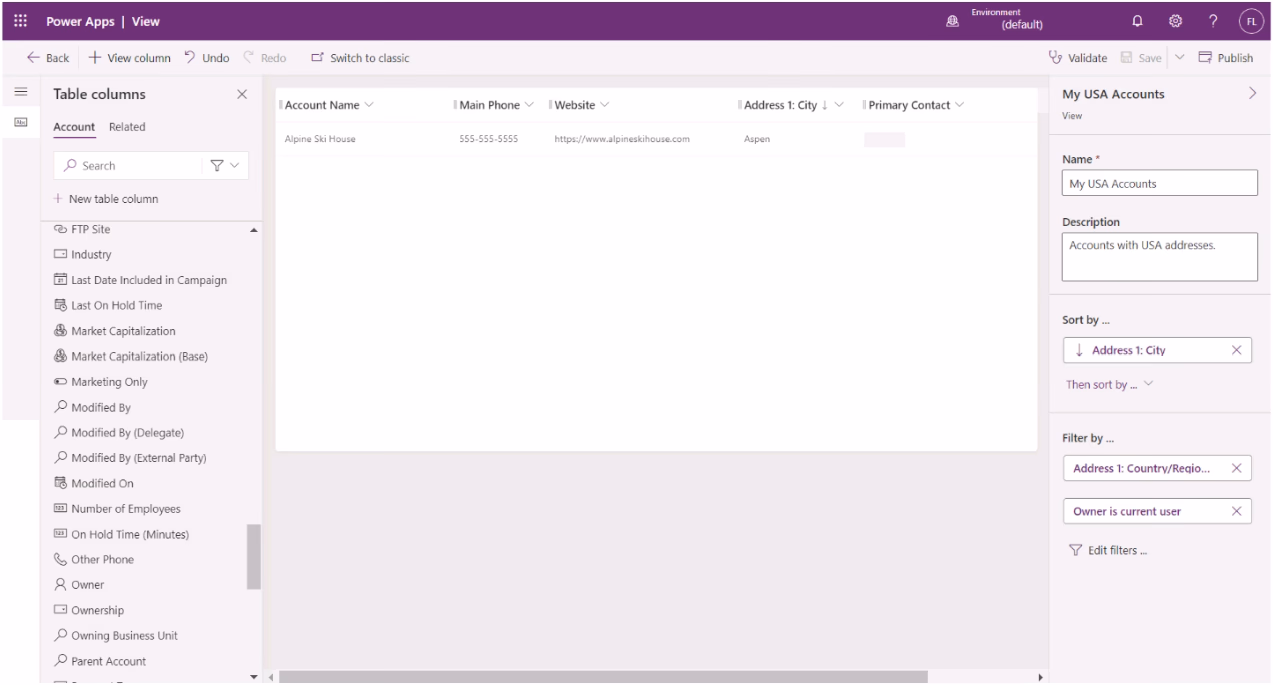The width and height of the screenshot is (1273, 685).
Task: Open Main Phone column header menu
Action: pos(529,106)
